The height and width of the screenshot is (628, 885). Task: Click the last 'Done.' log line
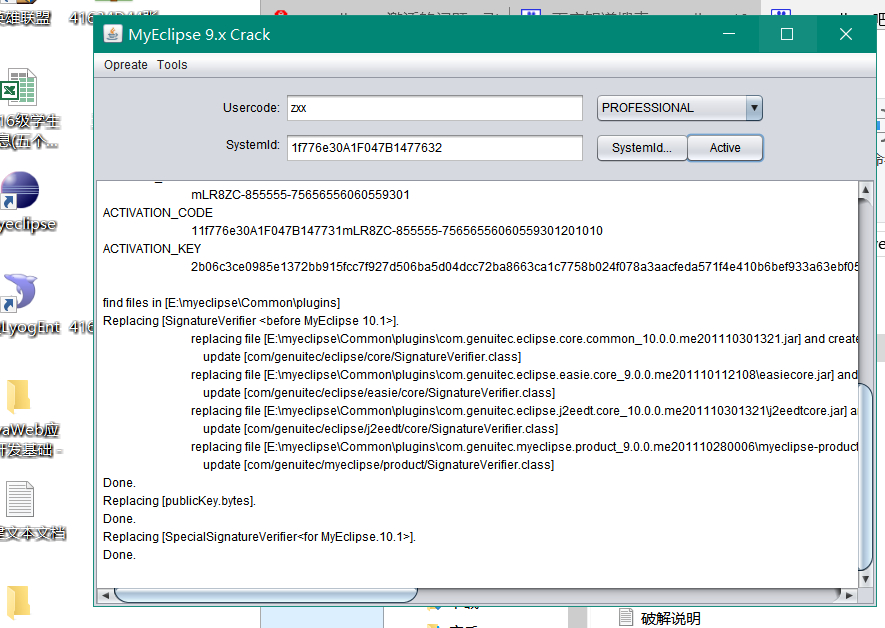119,555
